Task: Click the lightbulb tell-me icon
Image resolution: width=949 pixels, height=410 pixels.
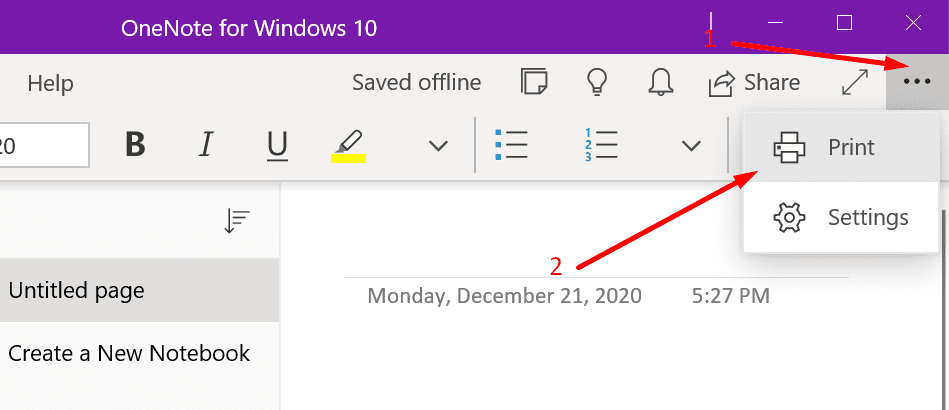Action: (596, 82)
